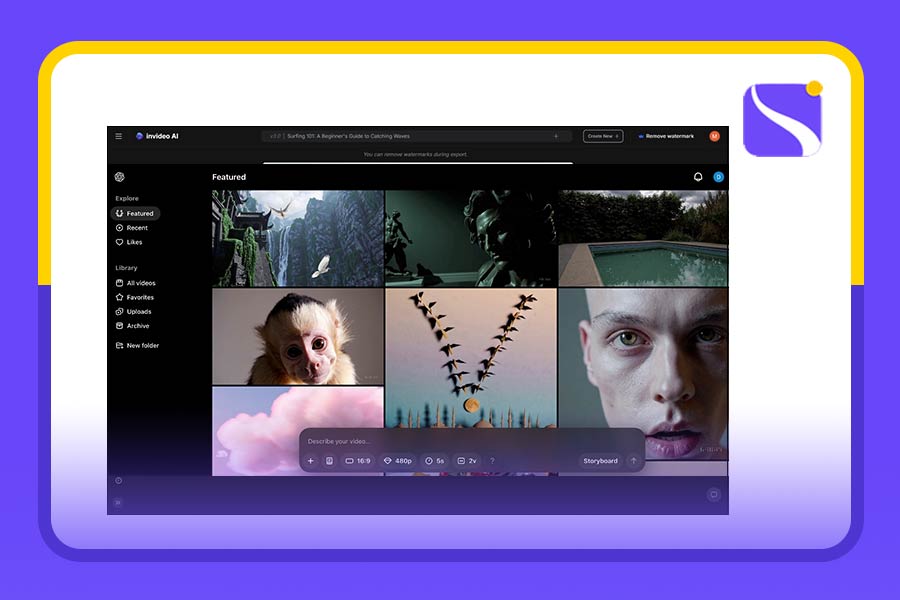Screen dimensions: 900x600
Task: Open the 2v variations selector
Action: point(467,461)
